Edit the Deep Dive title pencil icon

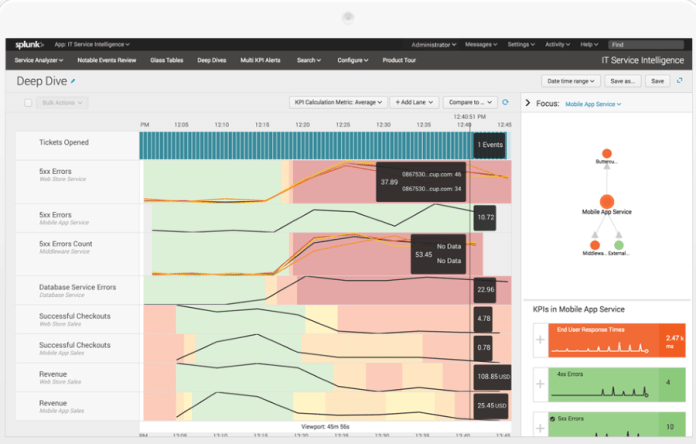(73, 81)
